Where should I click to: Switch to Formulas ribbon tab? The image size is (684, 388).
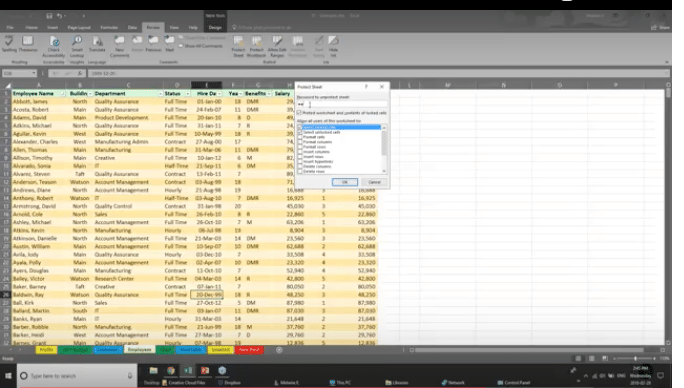tap(109, 27)
